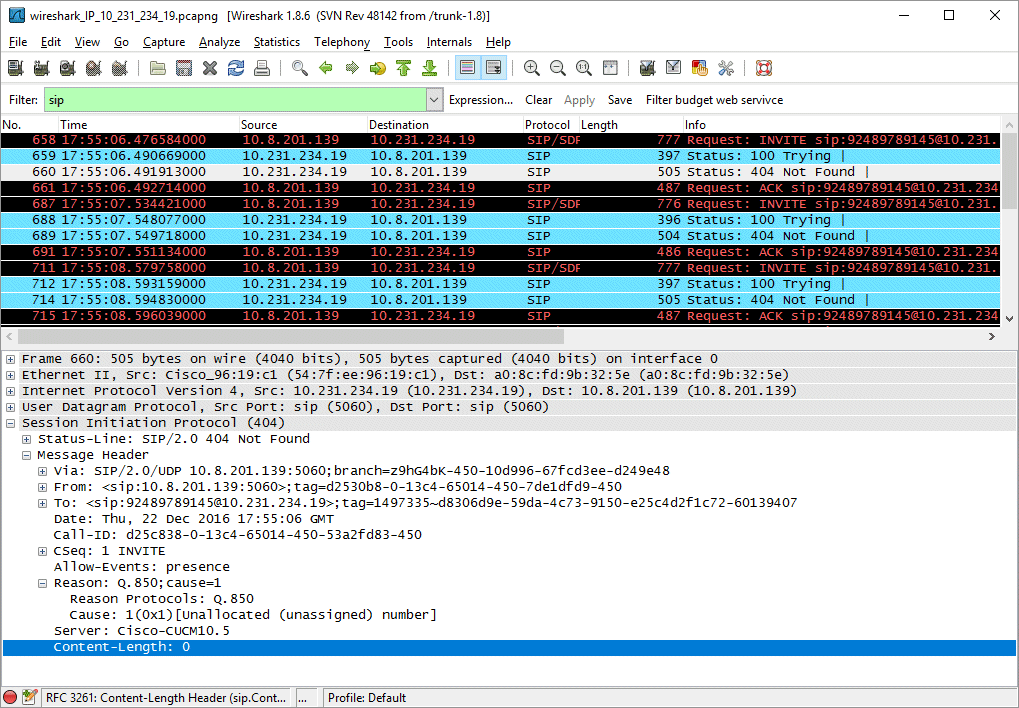Screen dimensions: 1019x708
Task: Open expert info red circle in status bar
Action: [x=10, y=698]
